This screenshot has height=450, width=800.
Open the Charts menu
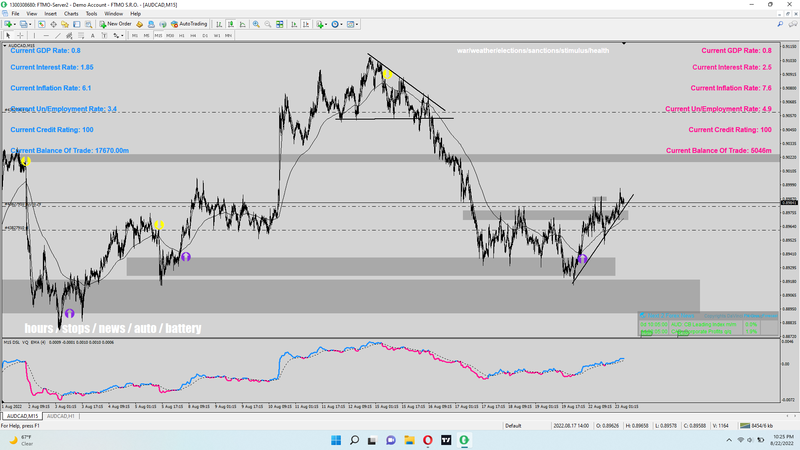coord(71,13)
